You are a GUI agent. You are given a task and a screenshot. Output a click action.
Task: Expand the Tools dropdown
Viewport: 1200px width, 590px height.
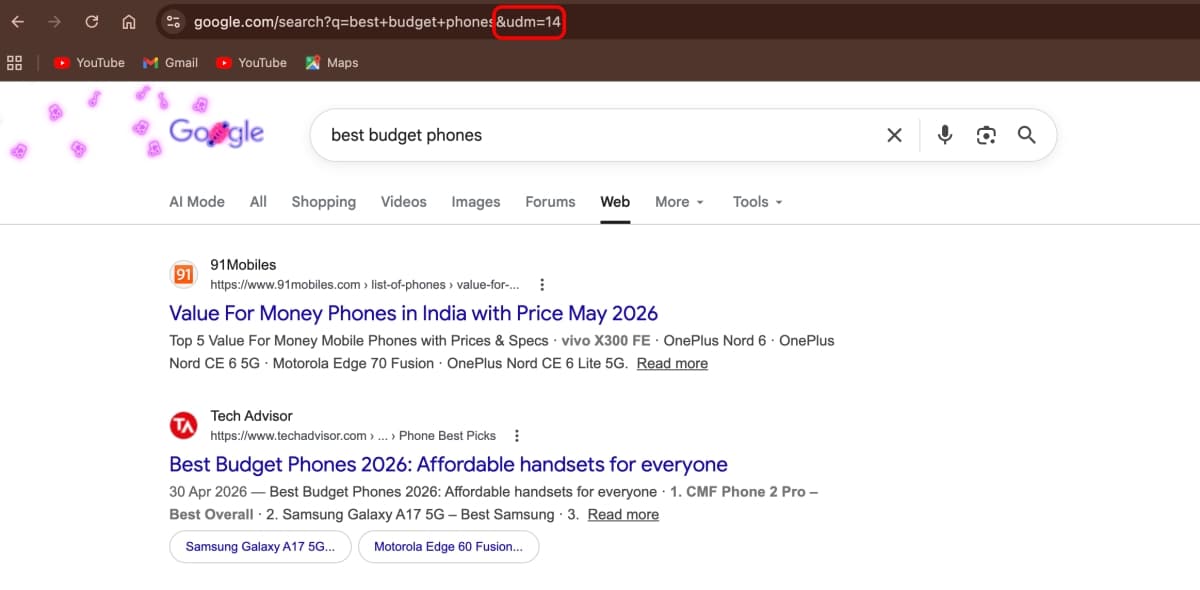pyautogui.click(x=757, y=202)
